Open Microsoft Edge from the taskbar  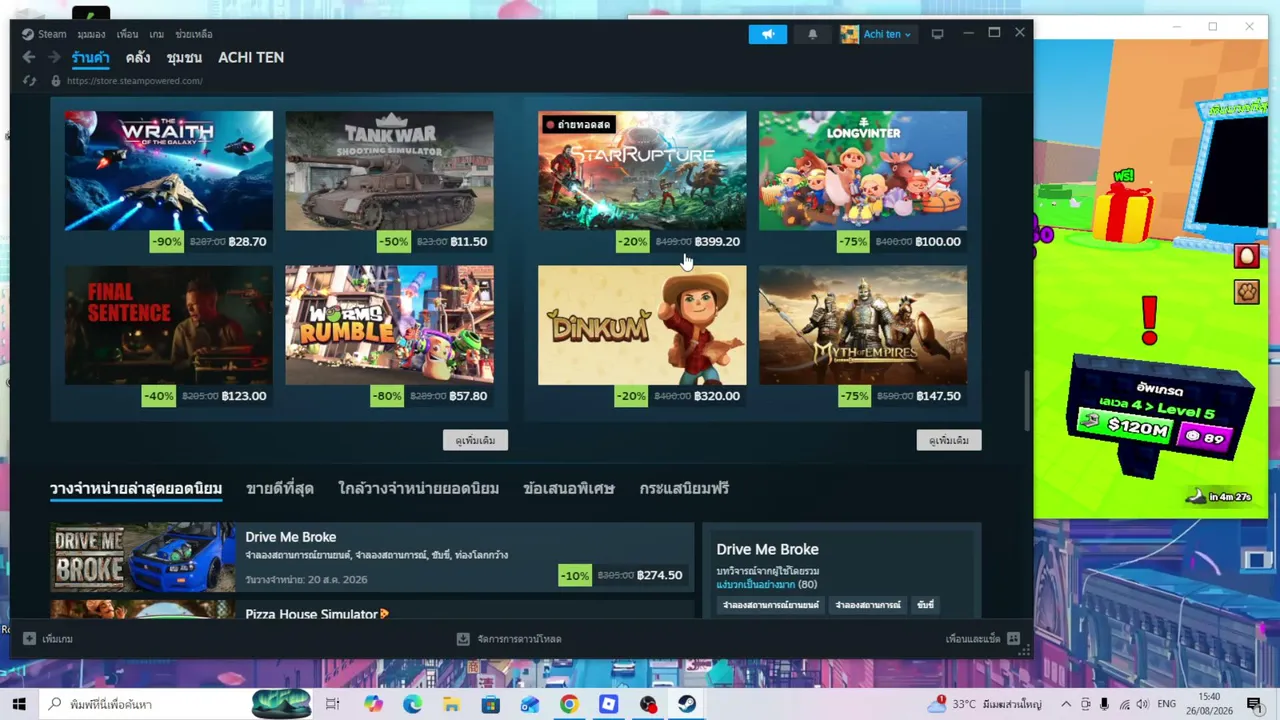pos(412,704)
